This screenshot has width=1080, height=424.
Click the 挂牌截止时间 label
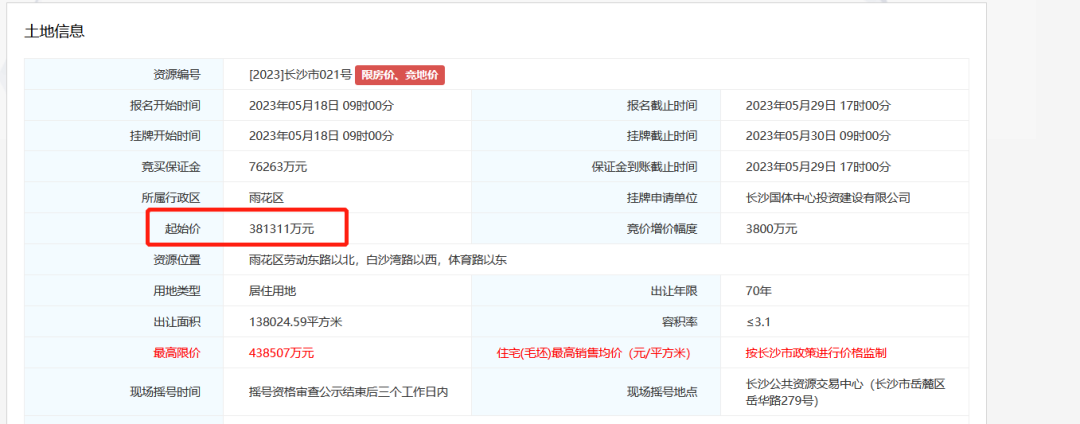[662, 136]
